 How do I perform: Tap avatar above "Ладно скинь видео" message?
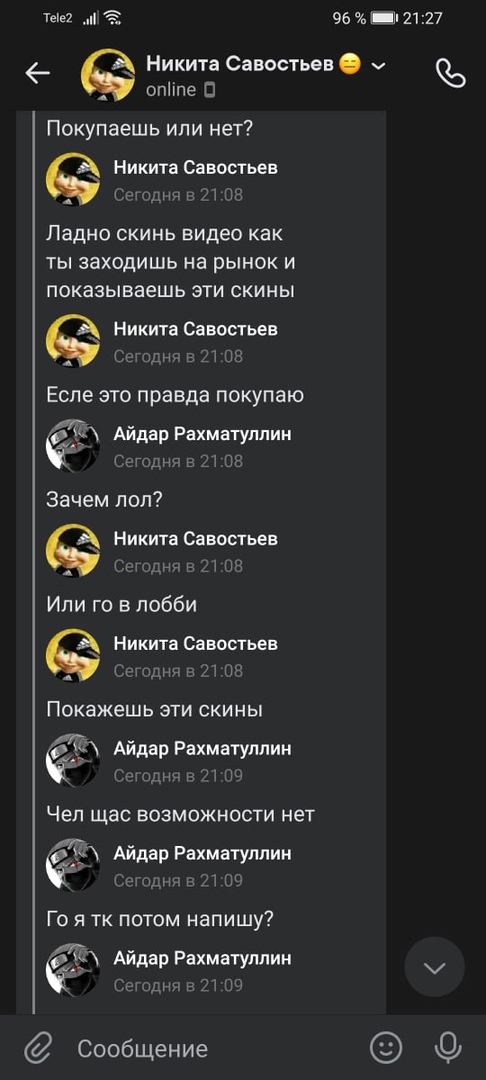(73, 179)
